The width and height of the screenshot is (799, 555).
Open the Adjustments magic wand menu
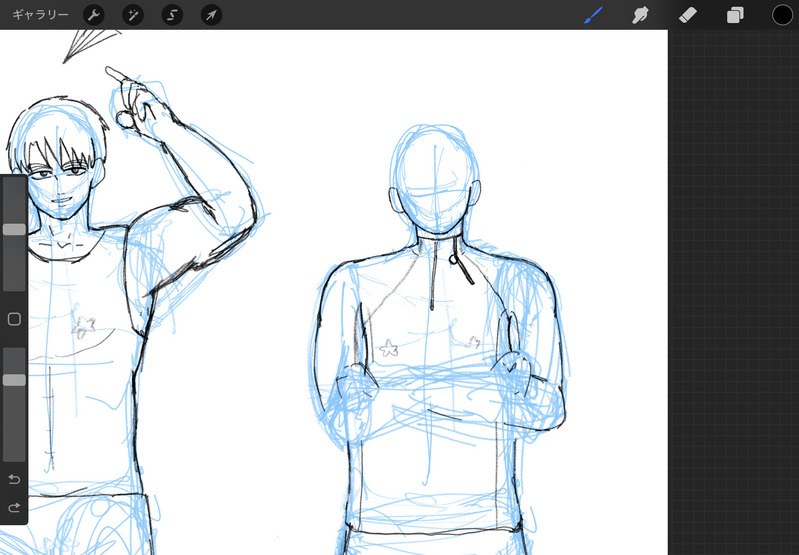click(133, 15)
